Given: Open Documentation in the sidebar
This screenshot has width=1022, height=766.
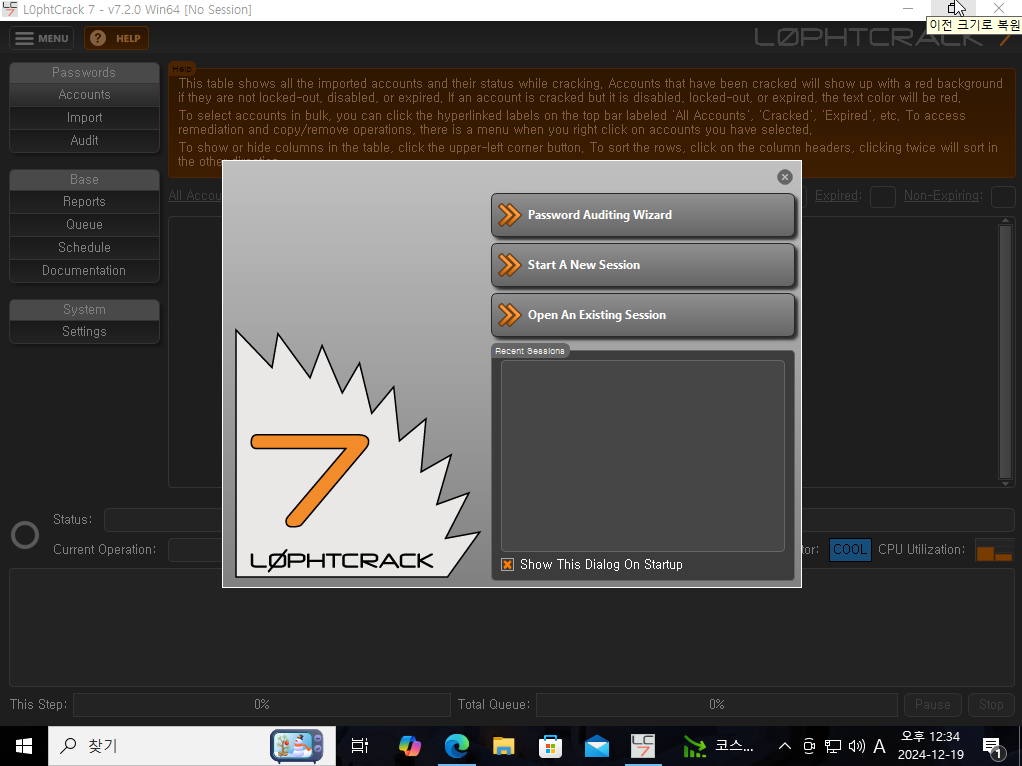Looking at the screenshot, I should (x=84, y=270).
